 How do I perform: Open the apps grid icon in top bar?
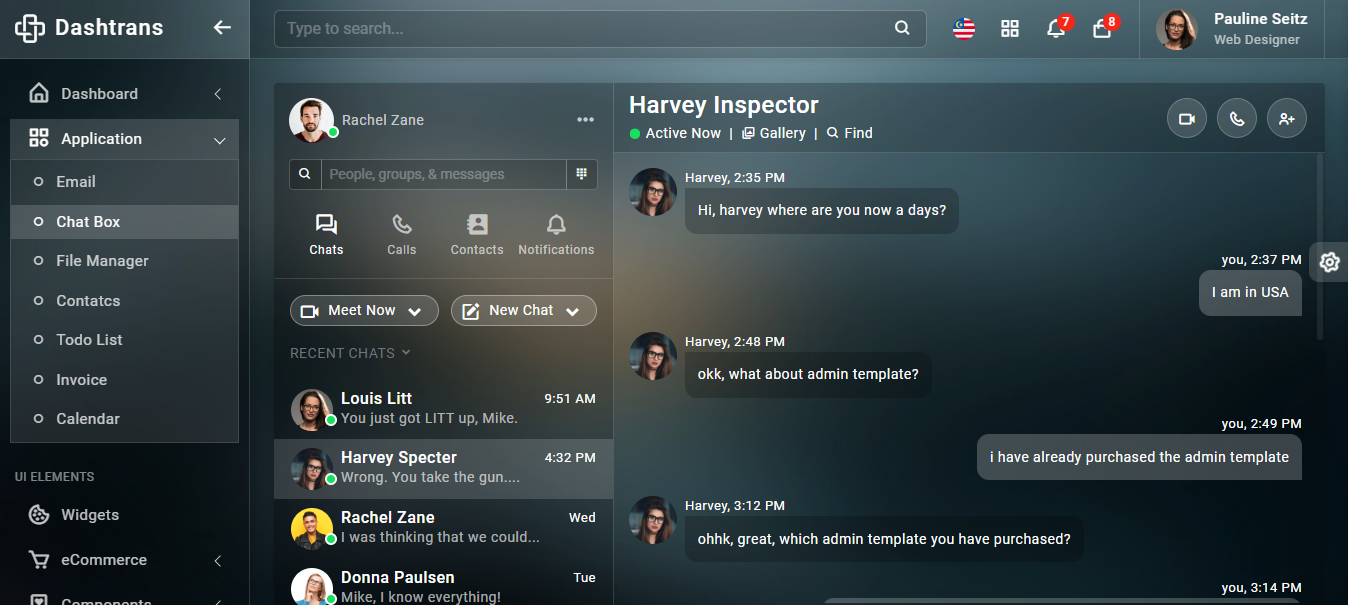[x=1009, y=29]
